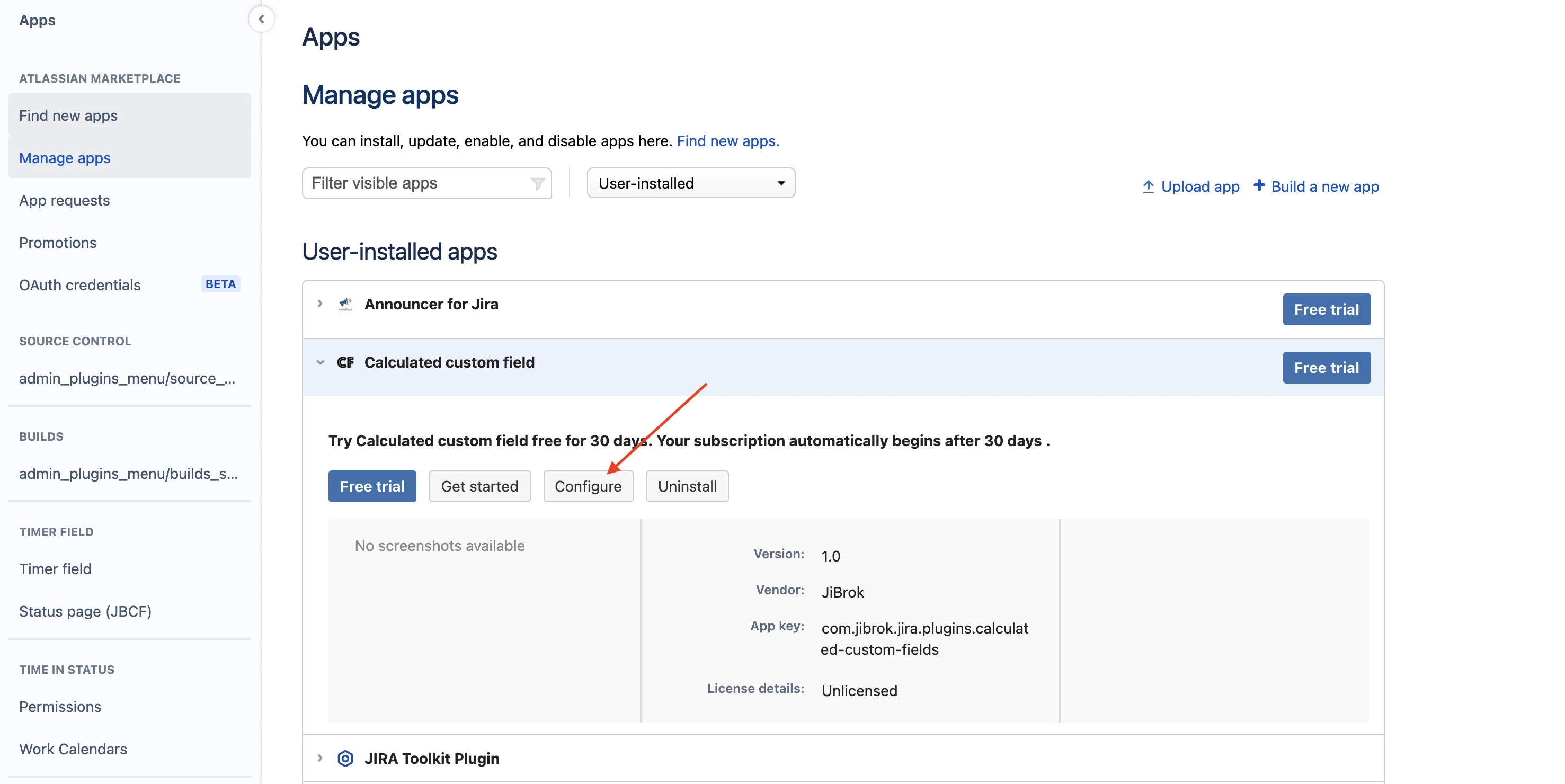Click the Calculated custom field CF icon
1565x784 pixels.
point(345,362)
